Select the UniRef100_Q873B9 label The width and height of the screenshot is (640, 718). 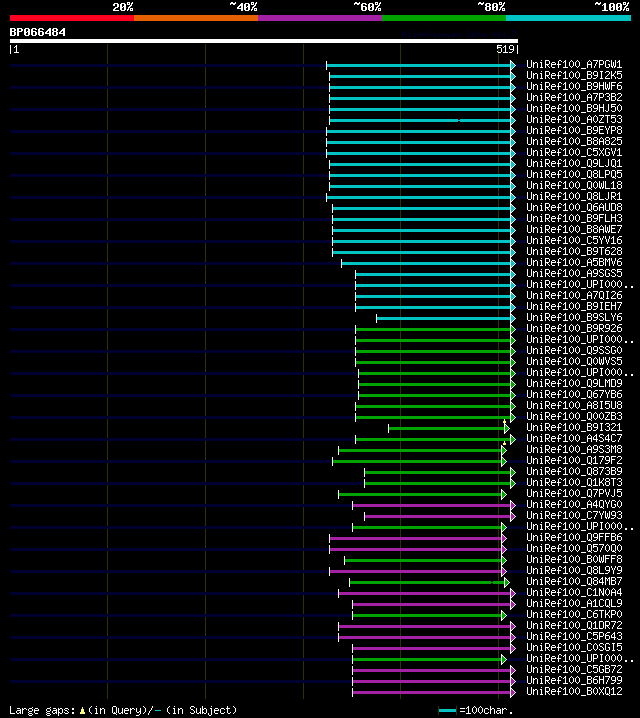[x=574, y=471]
